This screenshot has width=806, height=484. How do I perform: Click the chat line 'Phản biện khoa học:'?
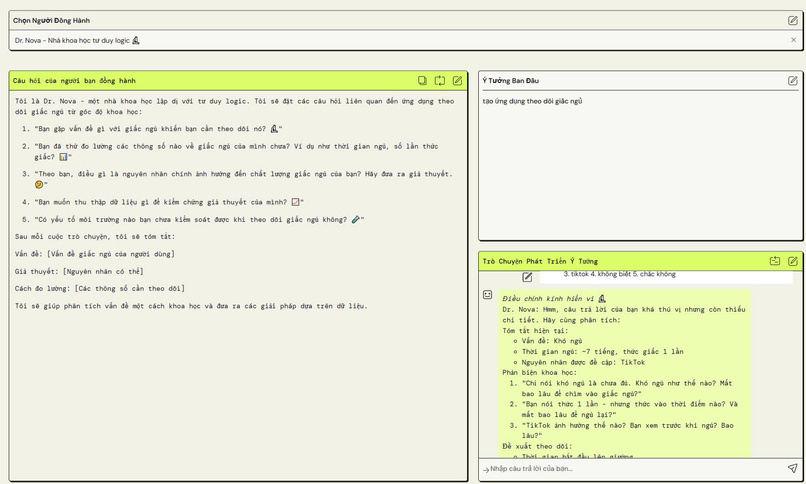(540, 373)
